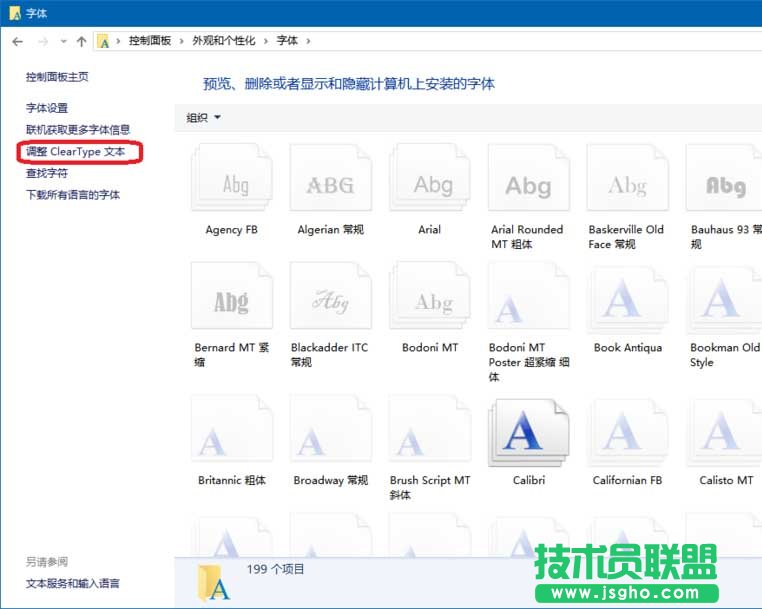
Task: Select the Broadway 常规 font icon
Action: click(330, 428)
